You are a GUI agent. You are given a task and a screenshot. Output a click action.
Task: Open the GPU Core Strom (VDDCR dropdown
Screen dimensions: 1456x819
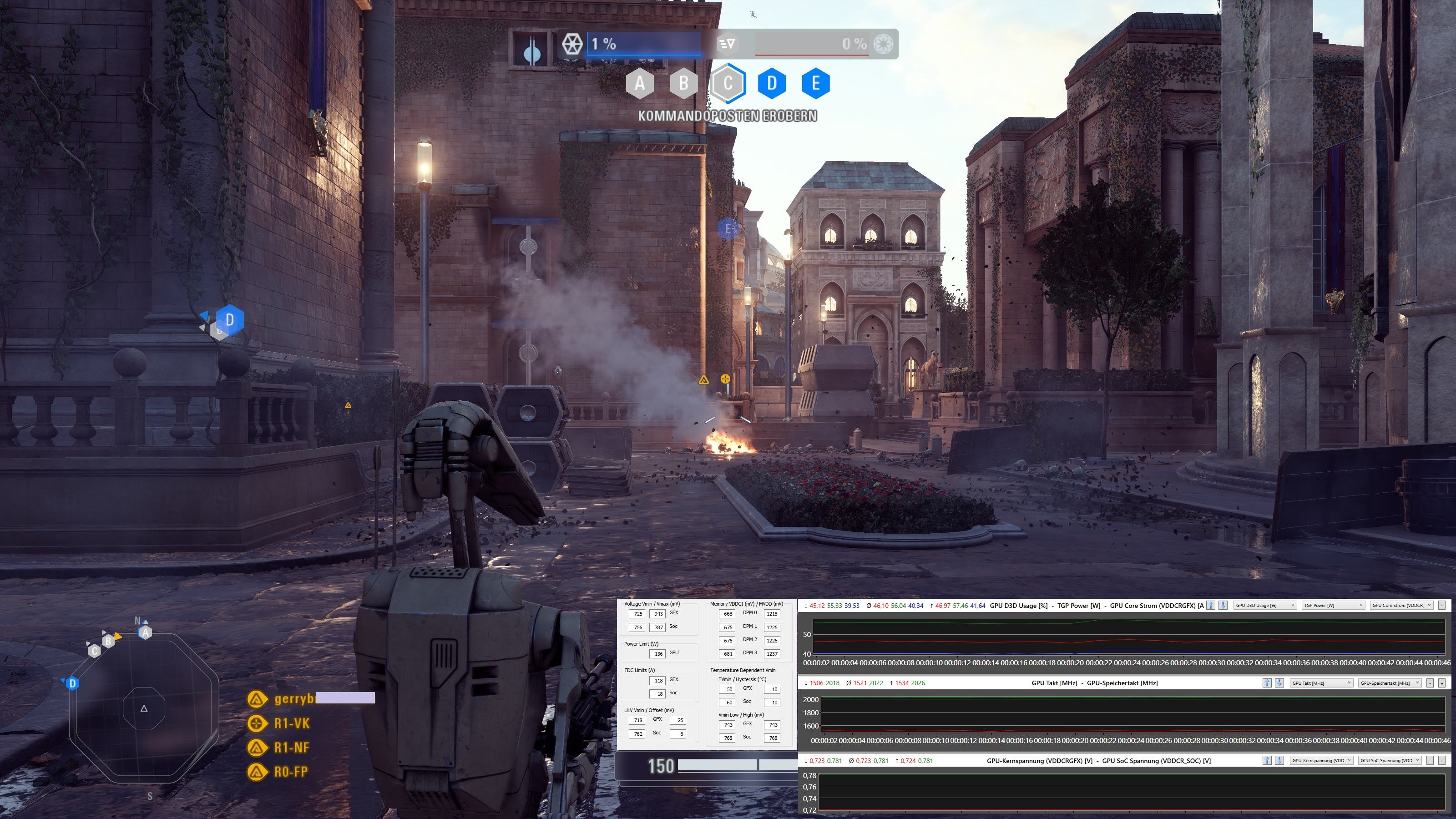pos(1402,605)
